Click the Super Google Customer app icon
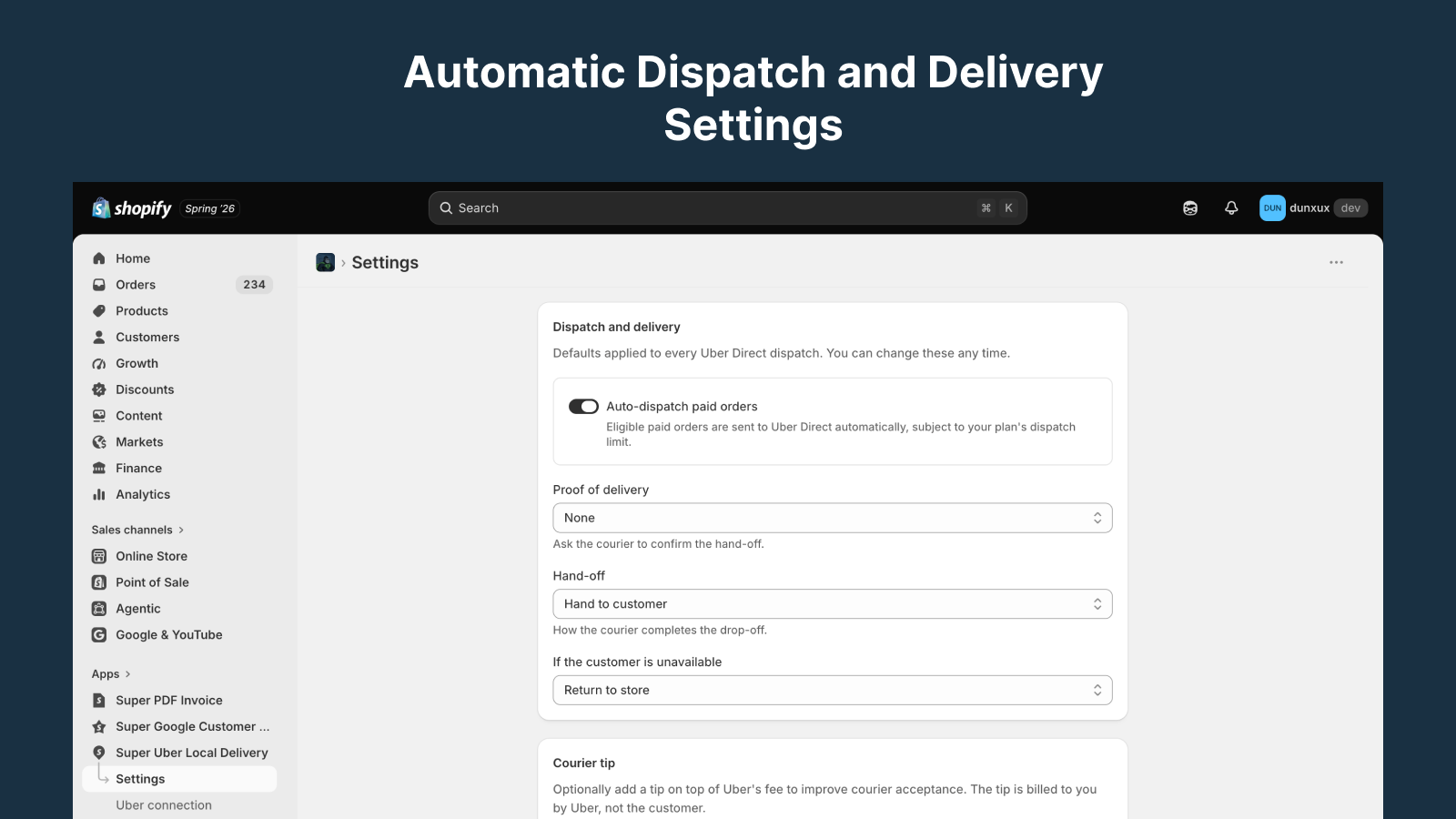 point(99,727)
